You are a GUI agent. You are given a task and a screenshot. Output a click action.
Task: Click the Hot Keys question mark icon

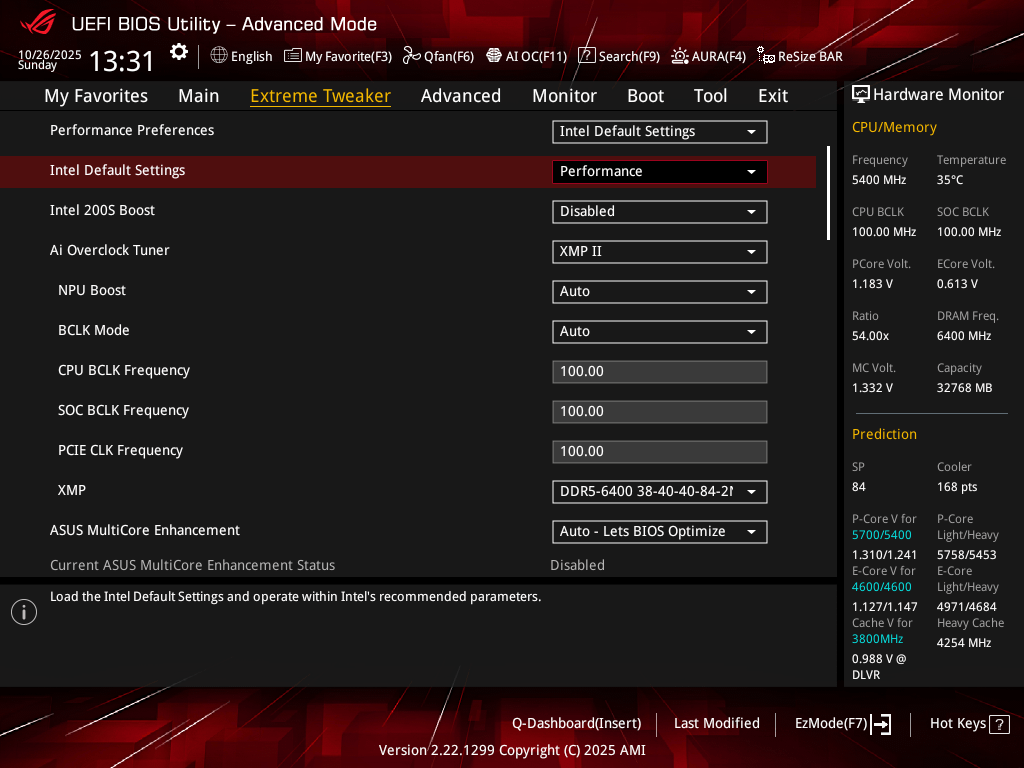click(x=998, y=724)
